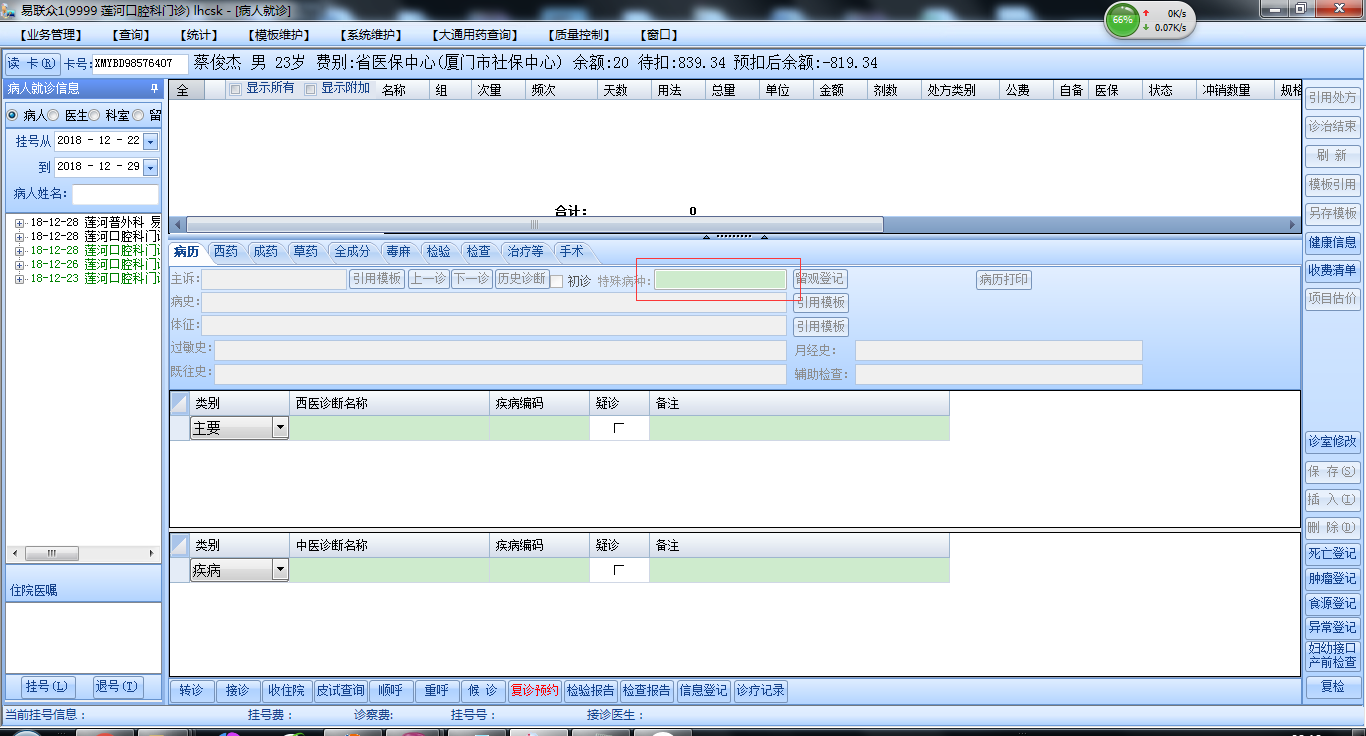
Task: Expand the green 18-12-28 莲河口腔科 tree node
Action: (19, 251)
